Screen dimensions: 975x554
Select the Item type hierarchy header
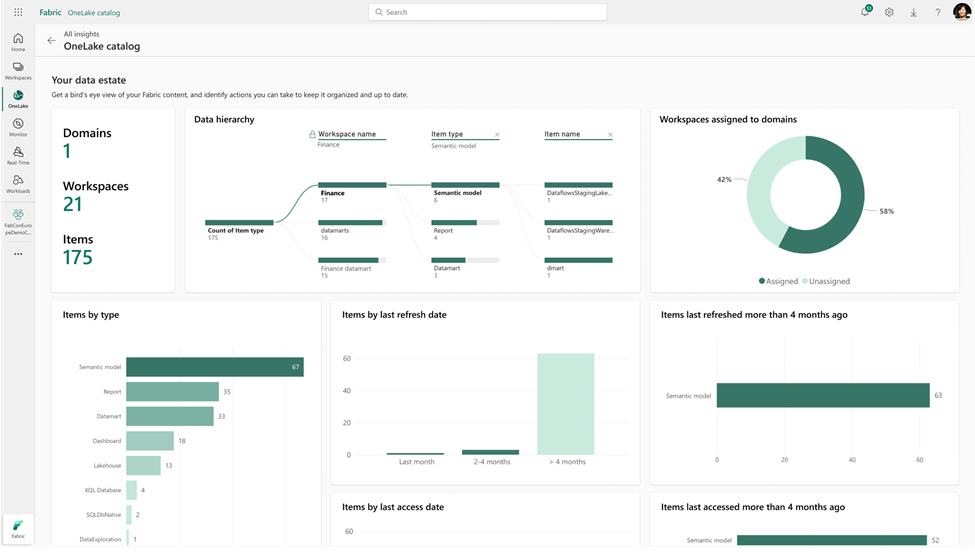[447, 134]
